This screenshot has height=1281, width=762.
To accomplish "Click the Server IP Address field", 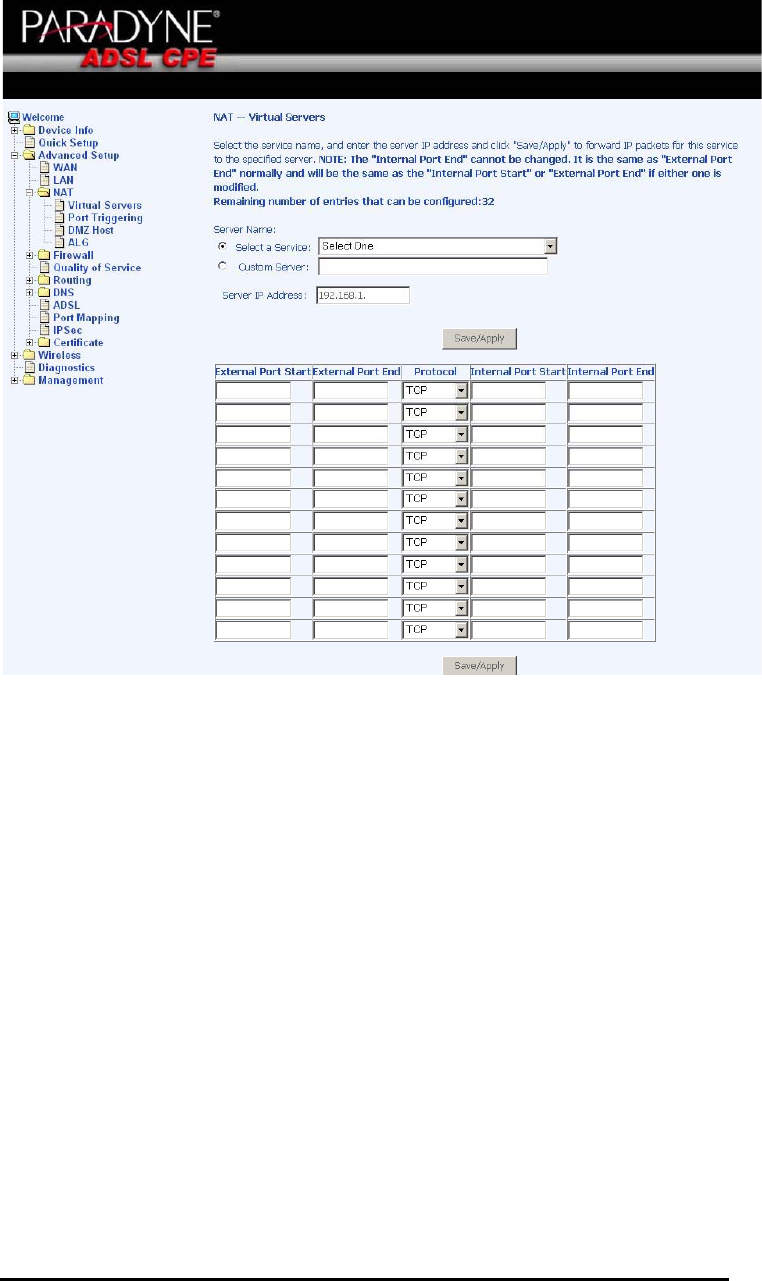I will tap(363, 295).
